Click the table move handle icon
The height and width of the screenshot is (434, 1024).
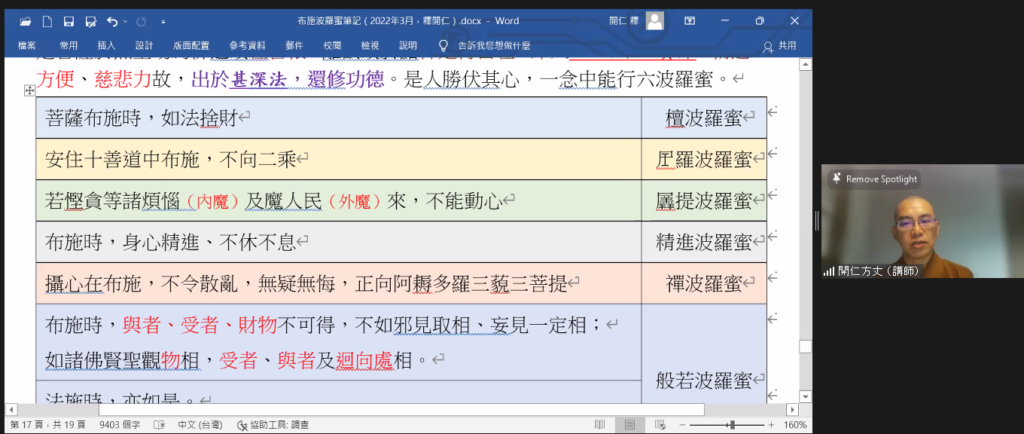click(x=28, y=91)
